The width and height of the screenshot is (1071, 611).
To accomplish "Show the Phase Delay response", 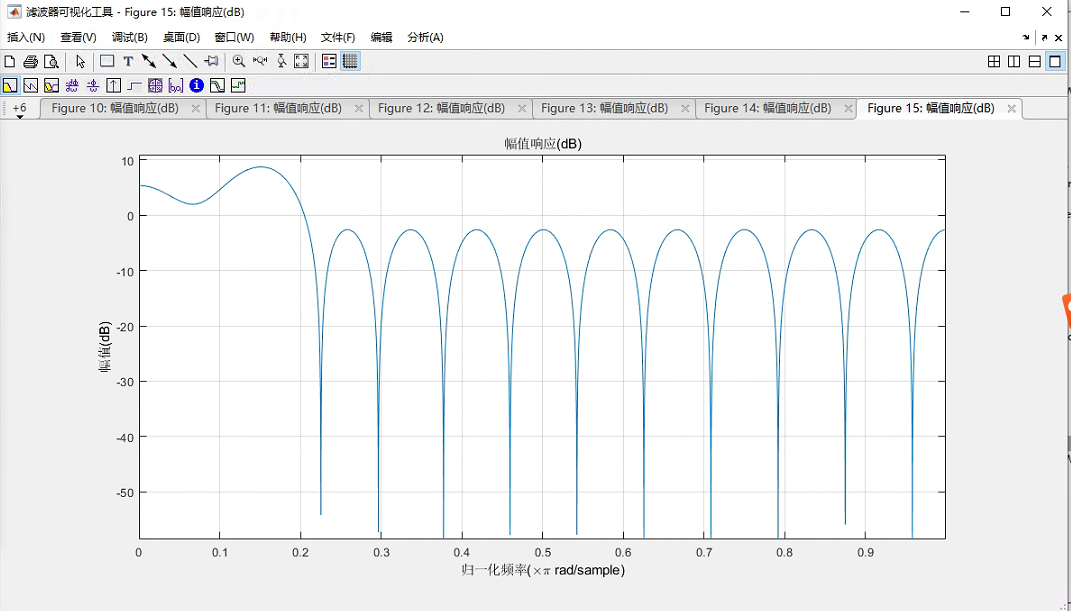I will [x=93, y=85].
